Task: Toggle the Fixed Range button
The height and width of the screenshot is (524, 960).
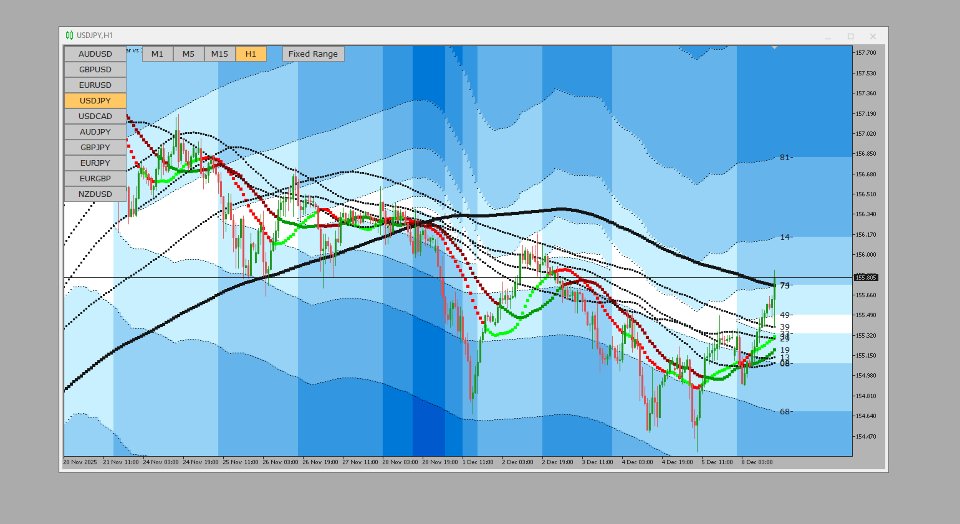Action: pyautogui.click(x=313, y=54)
